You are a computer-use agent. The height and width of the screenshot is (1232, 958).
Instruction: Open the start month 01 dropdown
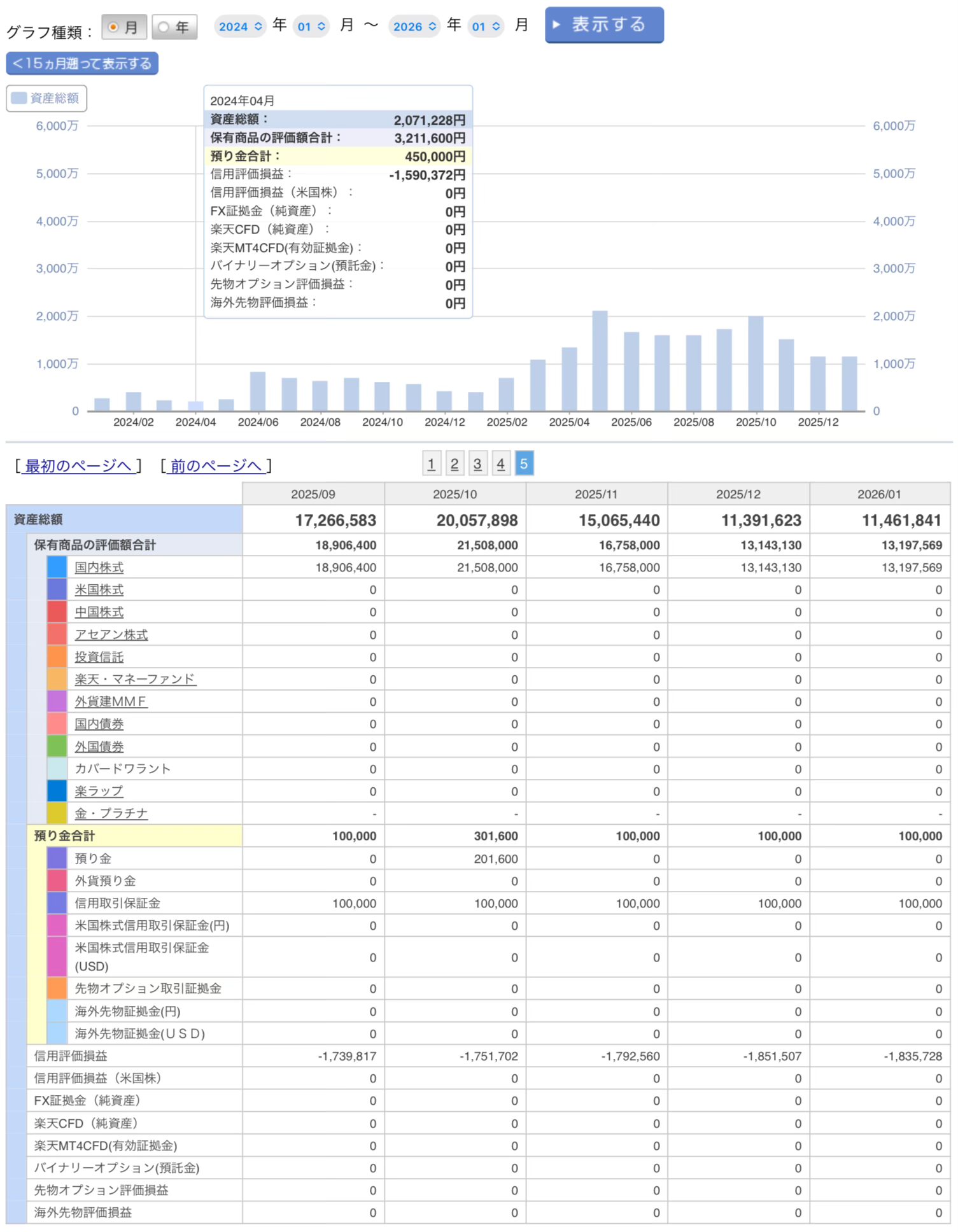(x=311, y=27)
